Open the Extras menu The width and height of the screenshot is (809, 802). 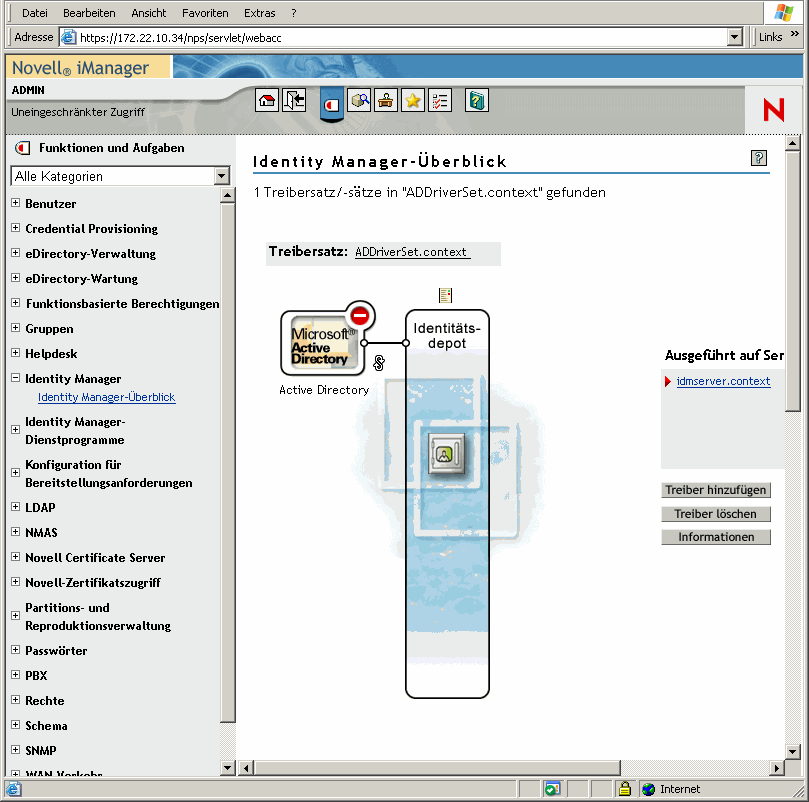pos(259,12)
